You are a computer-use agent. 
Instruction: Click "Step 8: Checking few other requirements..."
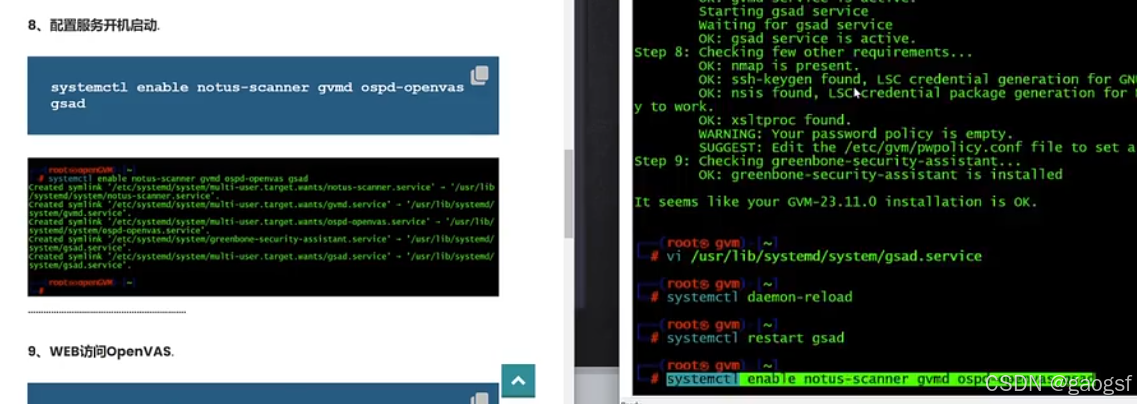[x=803, y=52]
